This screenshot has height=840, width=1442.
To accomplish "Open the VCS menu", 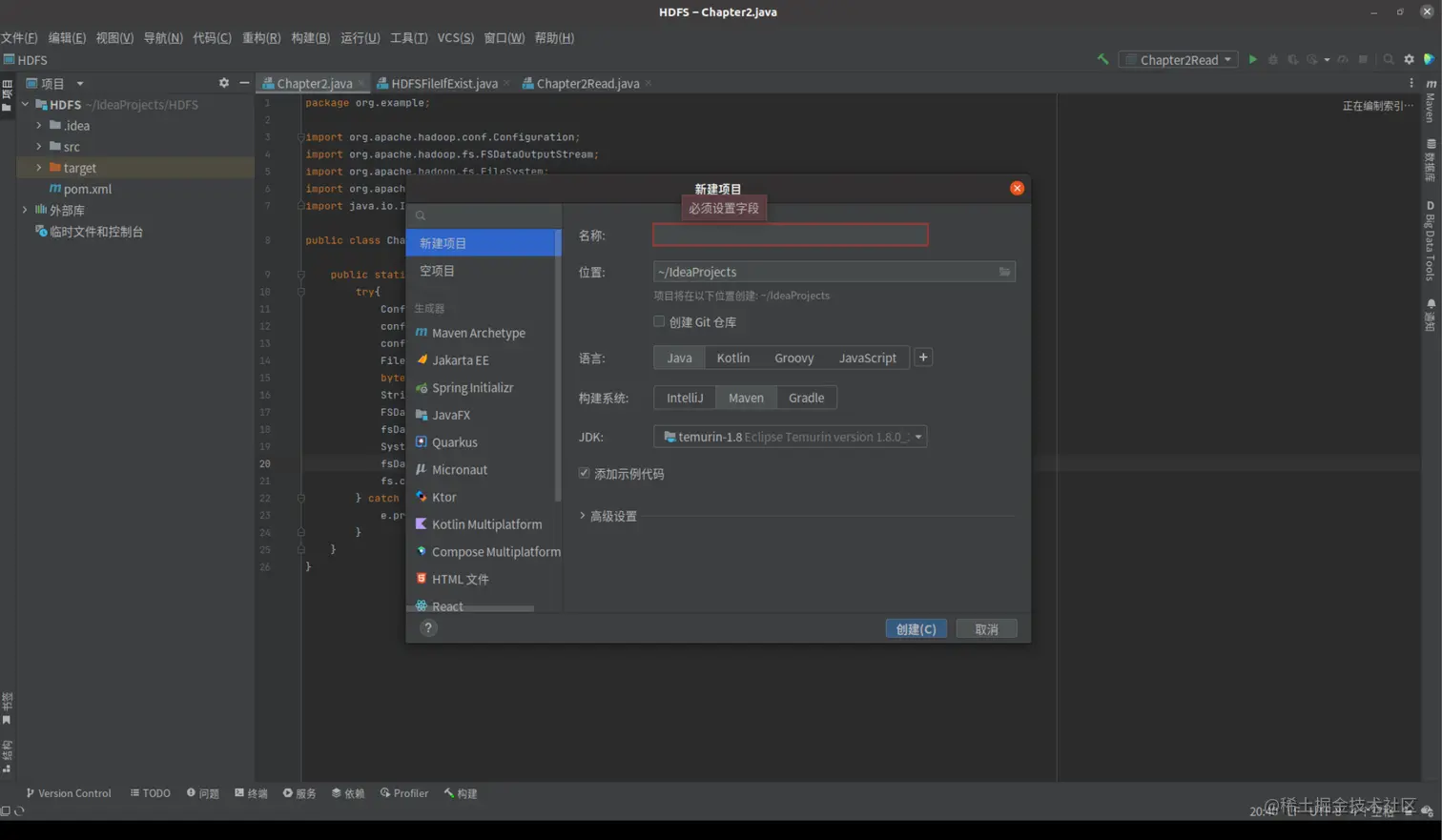I will pos(455,37).
